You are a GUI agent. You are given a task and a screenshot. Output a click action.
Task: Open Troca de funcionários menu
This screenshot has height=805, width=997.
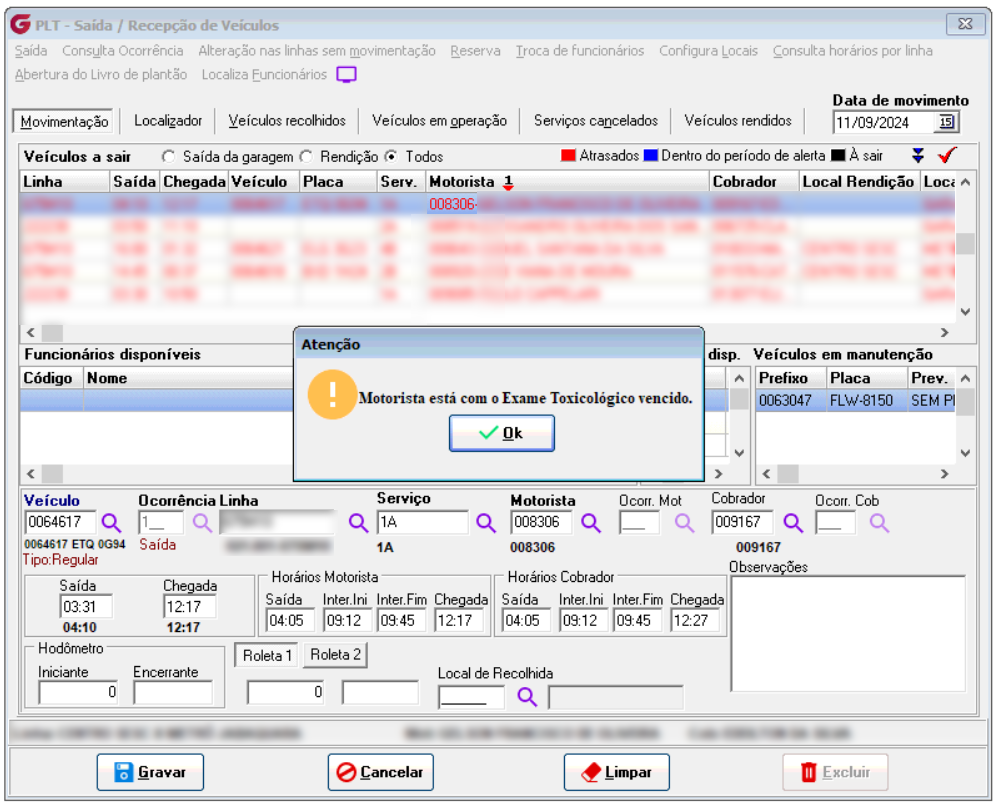(580, 51)
